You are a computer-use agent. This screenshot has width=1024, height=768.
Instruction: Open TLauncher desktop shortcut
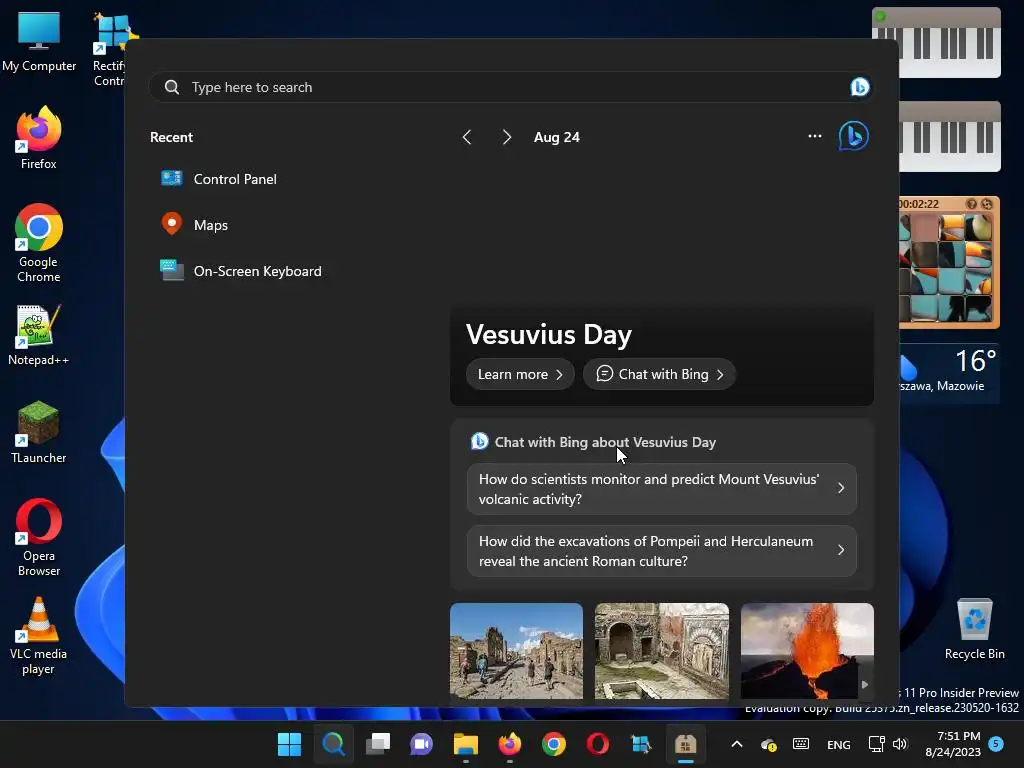(39, 432)
